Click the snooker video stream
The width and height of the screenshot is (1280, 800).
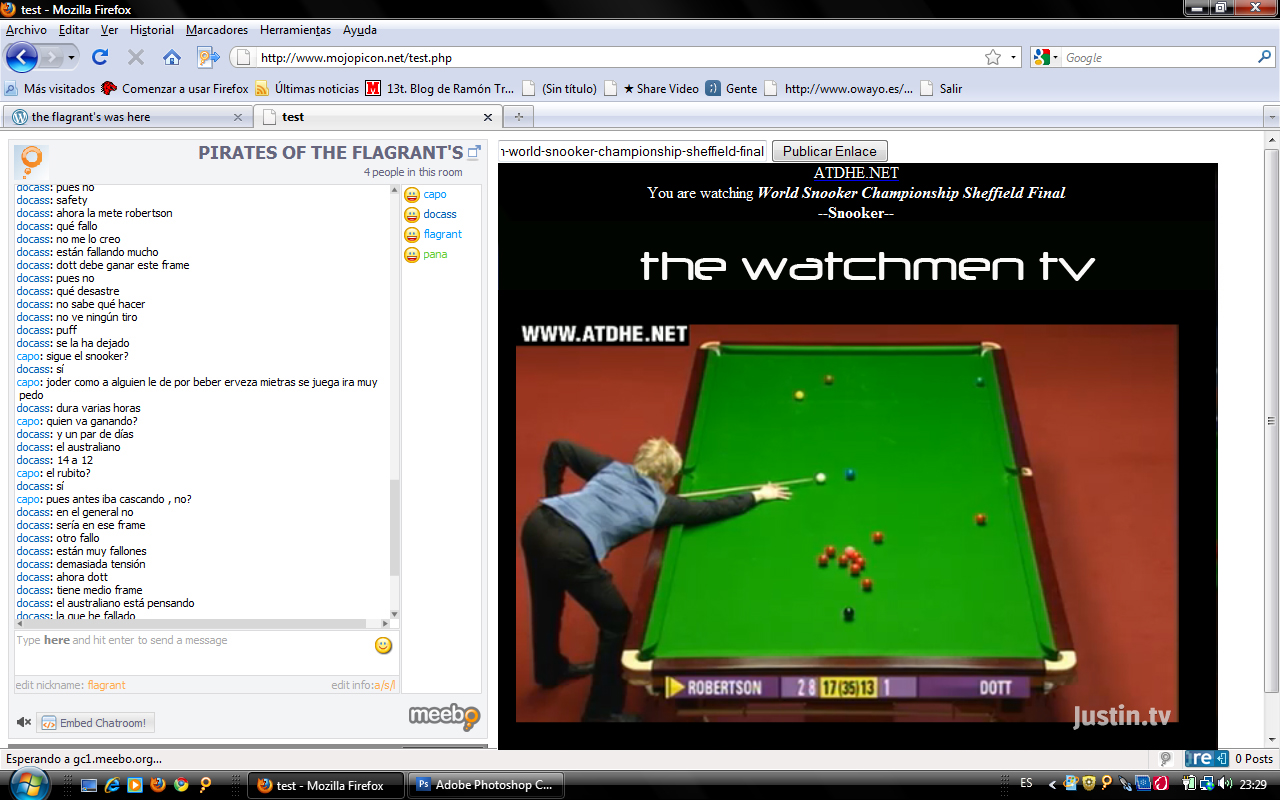point(847,523)
